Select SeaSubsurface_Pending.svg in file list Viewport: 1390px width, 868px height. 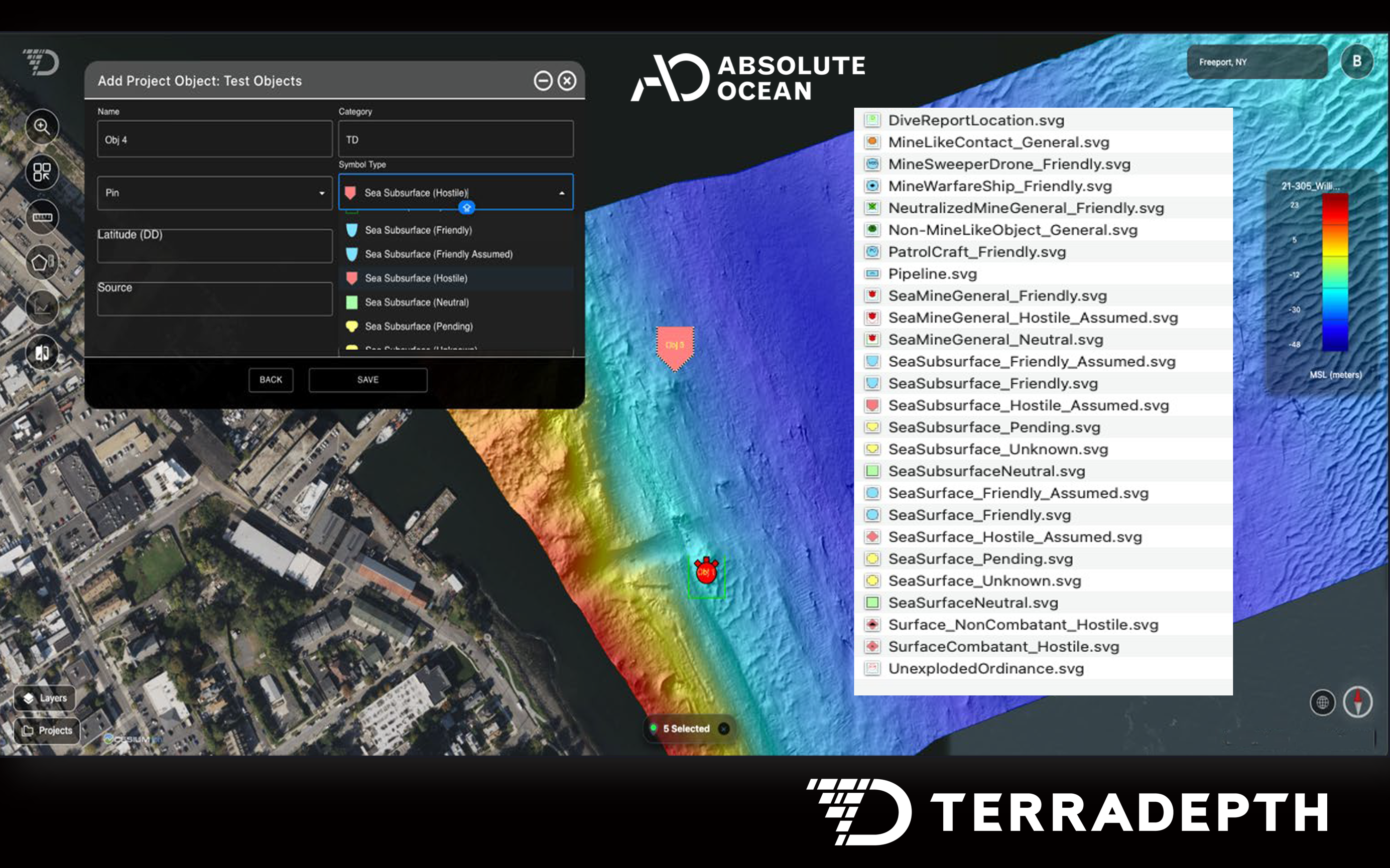[1044, 427]
